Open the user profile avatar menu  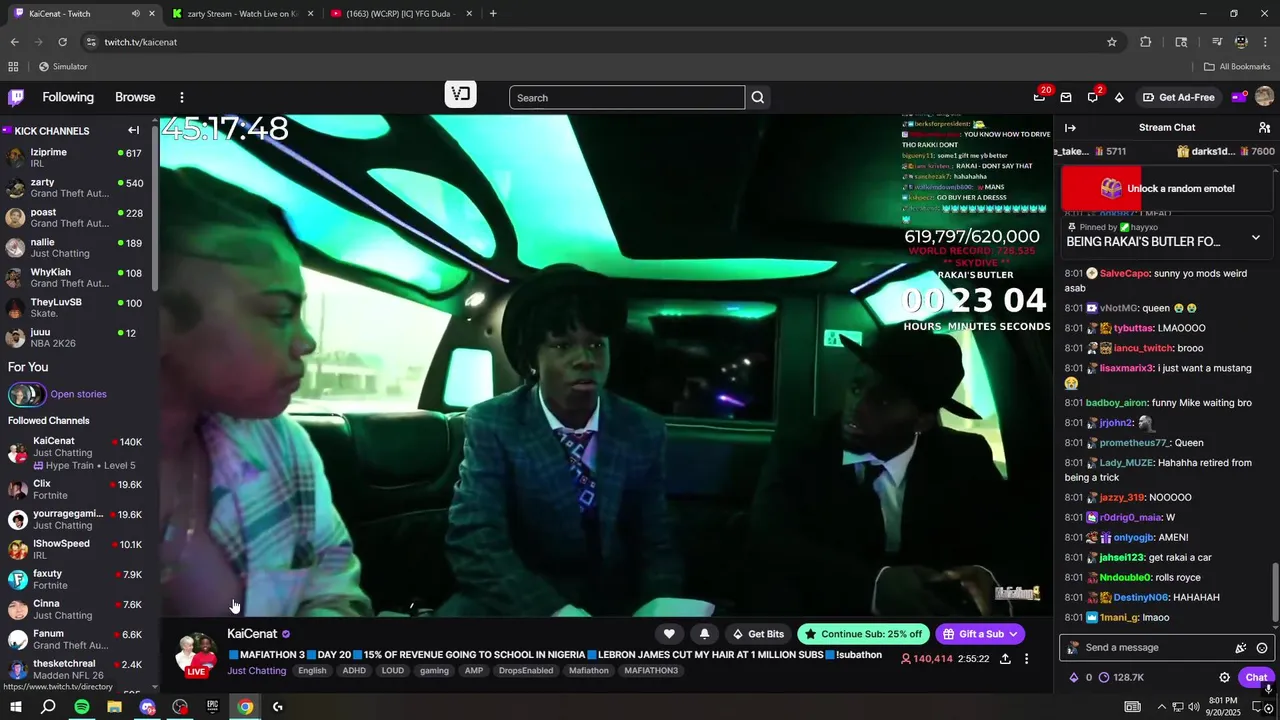(1264, 97)
